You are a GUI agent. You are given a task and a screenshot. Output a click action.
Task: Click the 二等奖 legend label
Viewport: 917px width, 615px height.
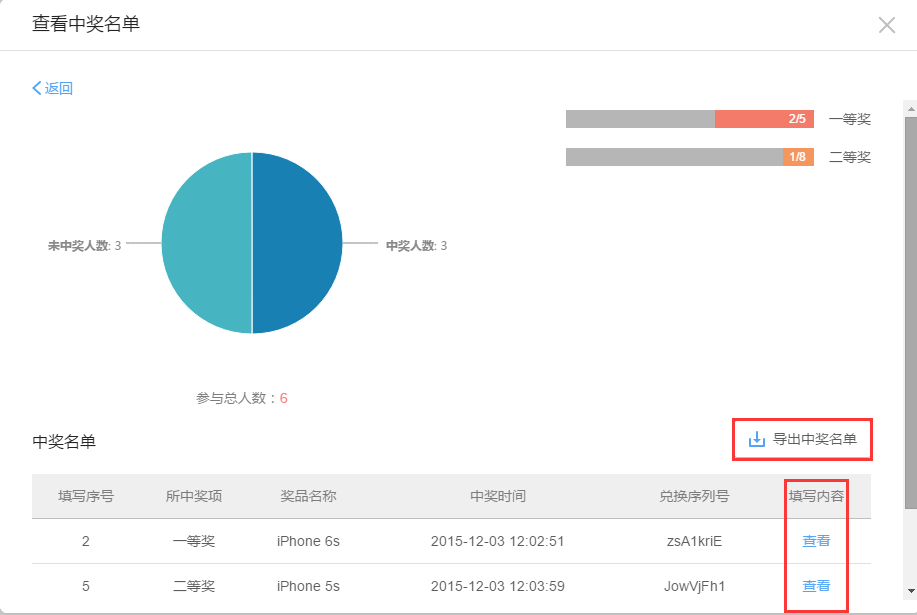(850, 157)
